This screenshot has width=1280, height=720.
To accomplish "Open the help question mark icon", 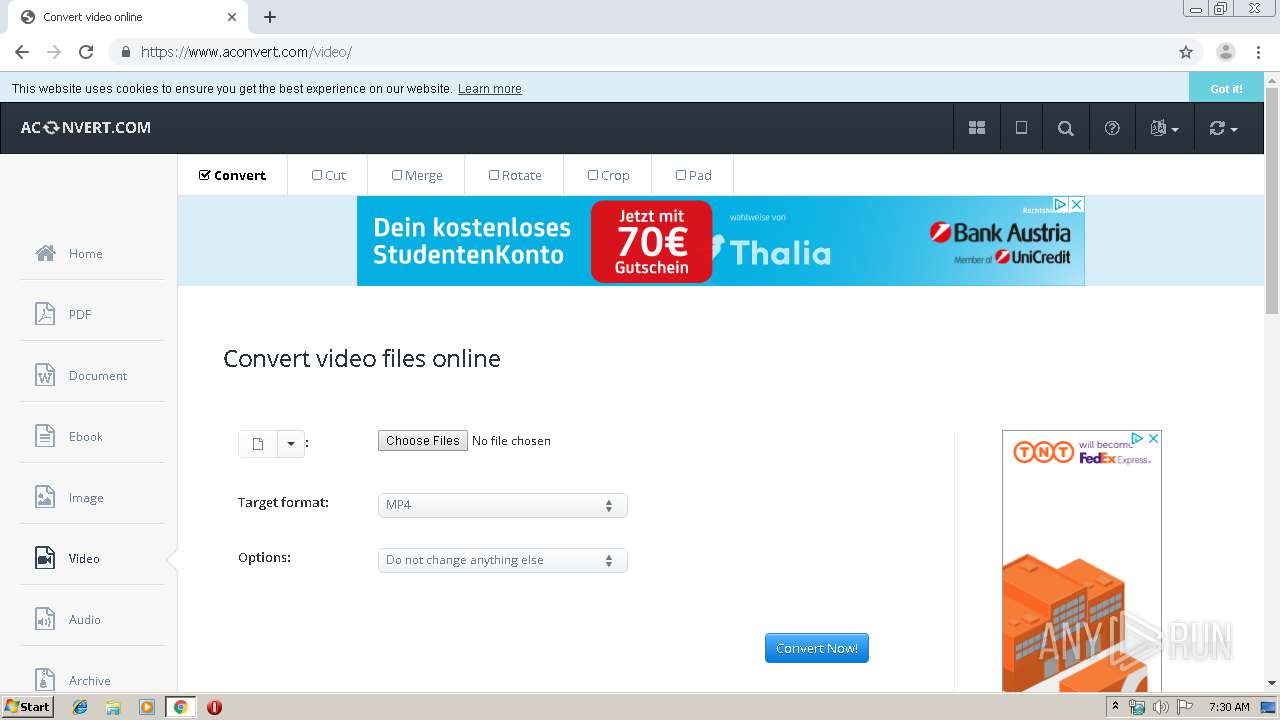I will click(x=1112, y=128).
